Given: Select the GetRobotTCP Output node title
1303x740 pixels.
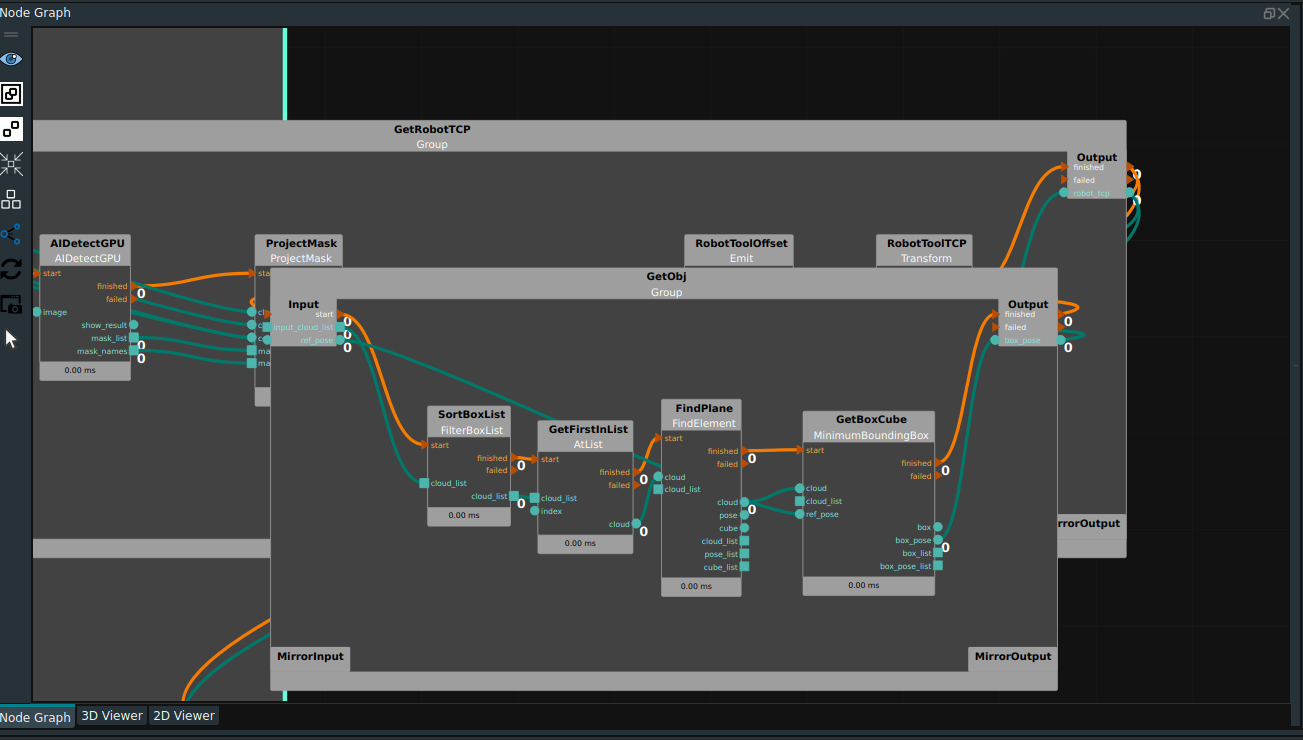Looking at the screenshot, I should 1097,157.
